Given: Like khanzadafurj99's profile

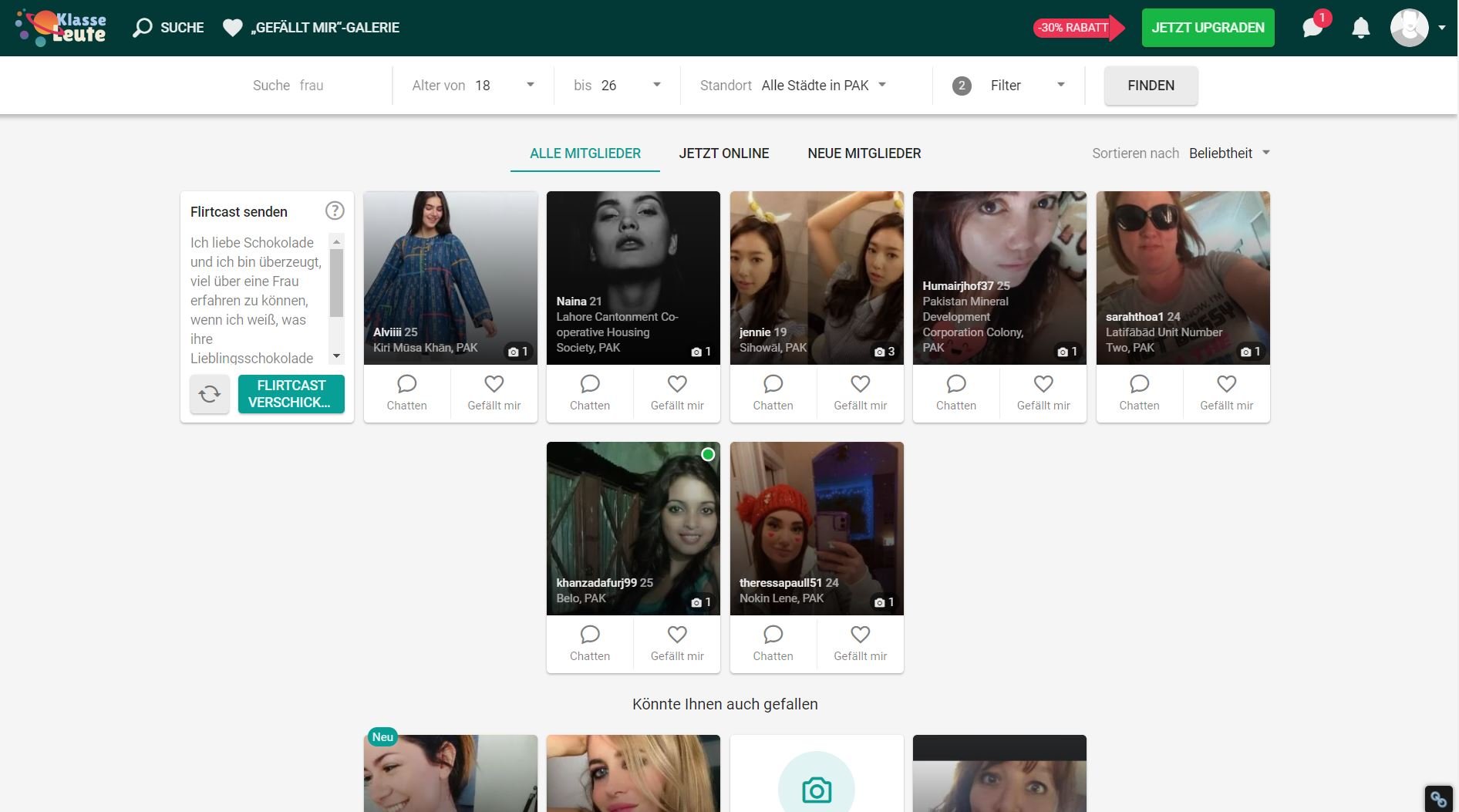Looking at the screenshot, I should (677, 644).
